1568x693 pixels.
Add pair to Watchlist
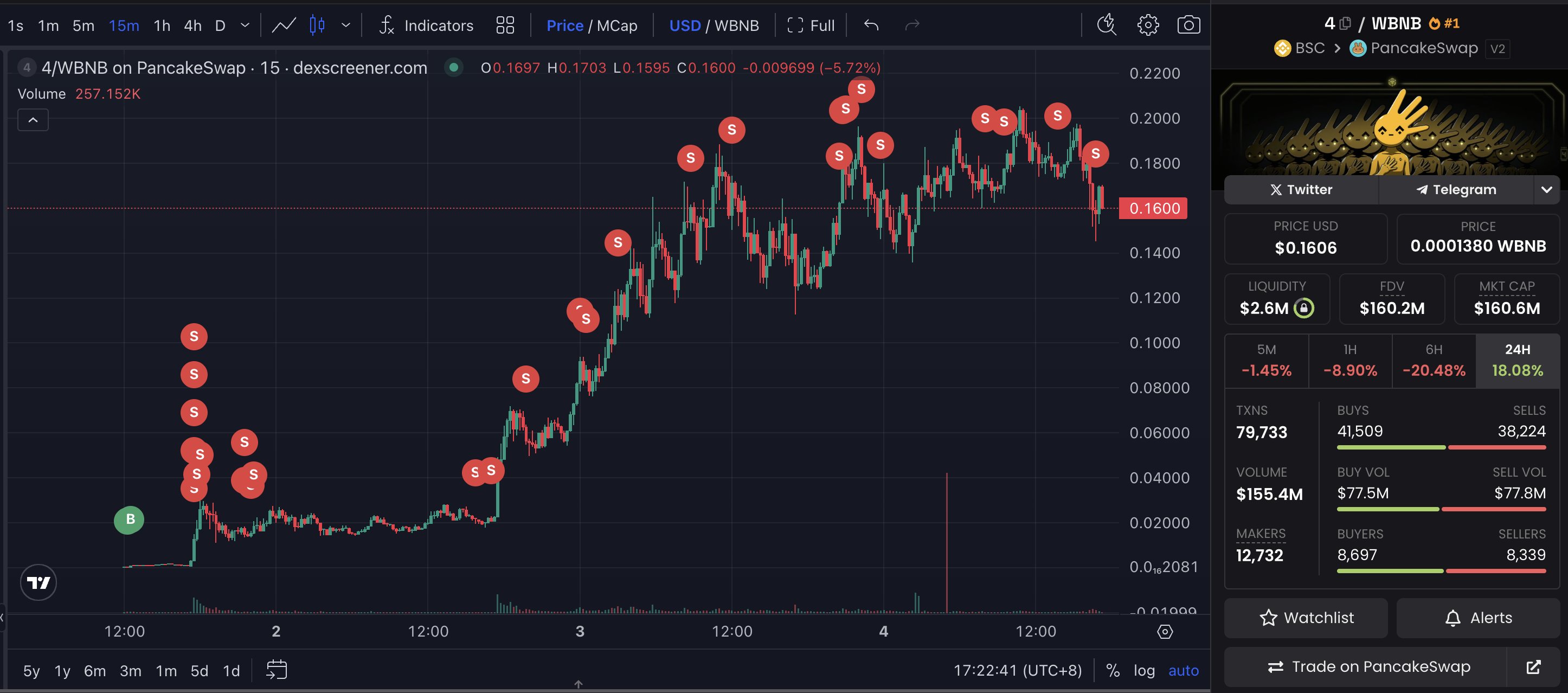[1306, 618]
